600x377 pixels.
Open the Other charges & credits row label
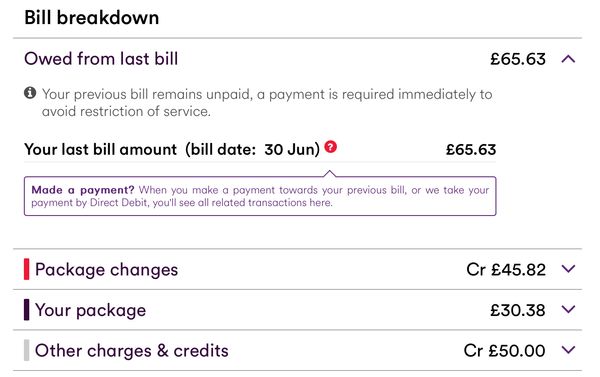pyautogui.click(x=132, y=351)
